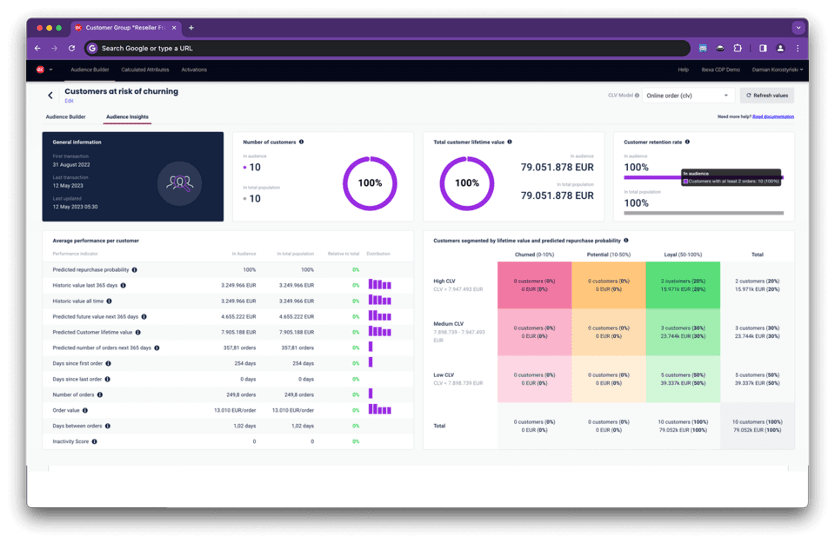The image size is (836, 544).
Task: Click the browser address bar
Action: 390,48
